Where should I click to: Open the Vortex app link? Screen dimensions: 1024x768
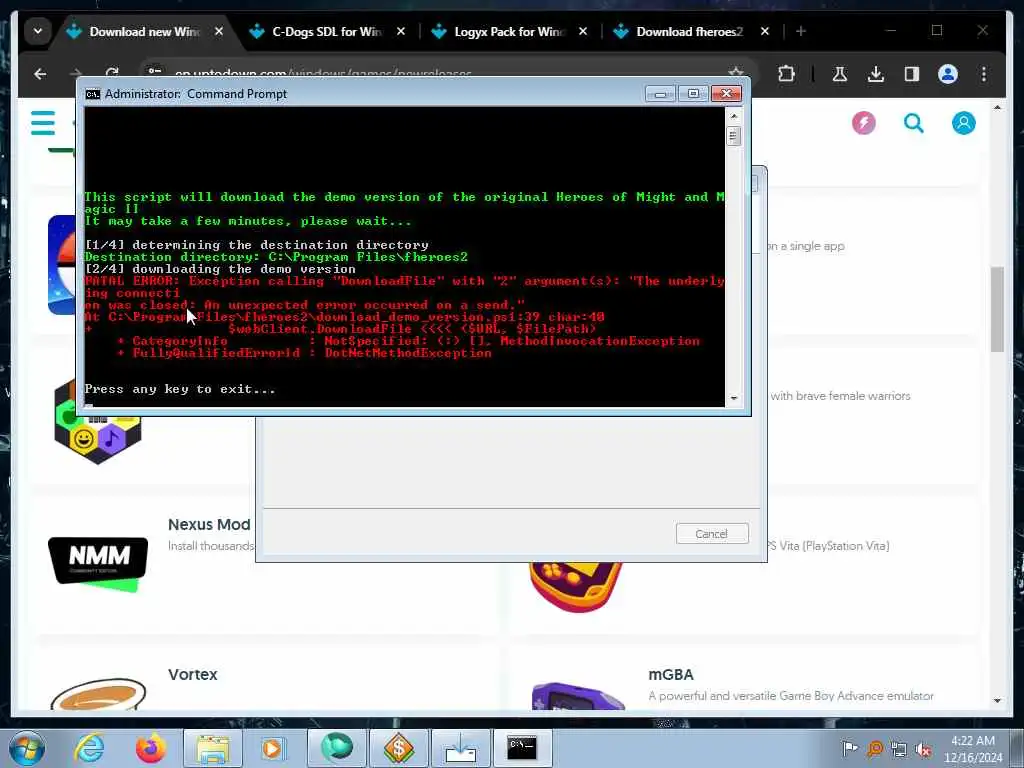point(192,675)
